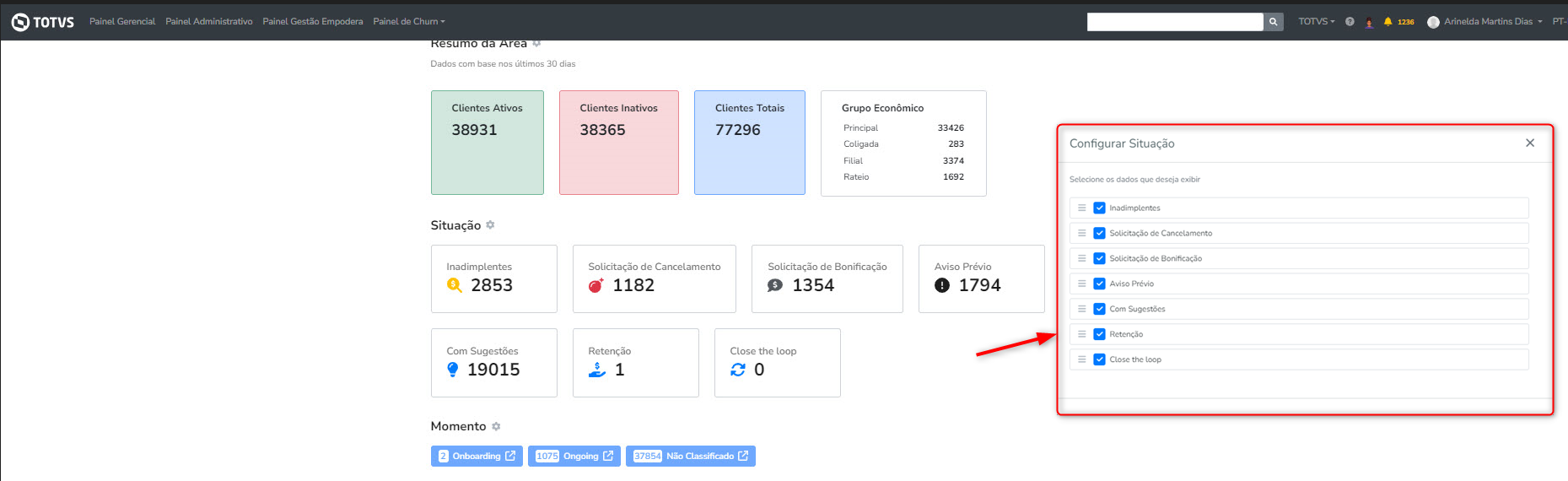Click the Onboarding badge button
This screenshot has height=481, width=1568.
477,456
